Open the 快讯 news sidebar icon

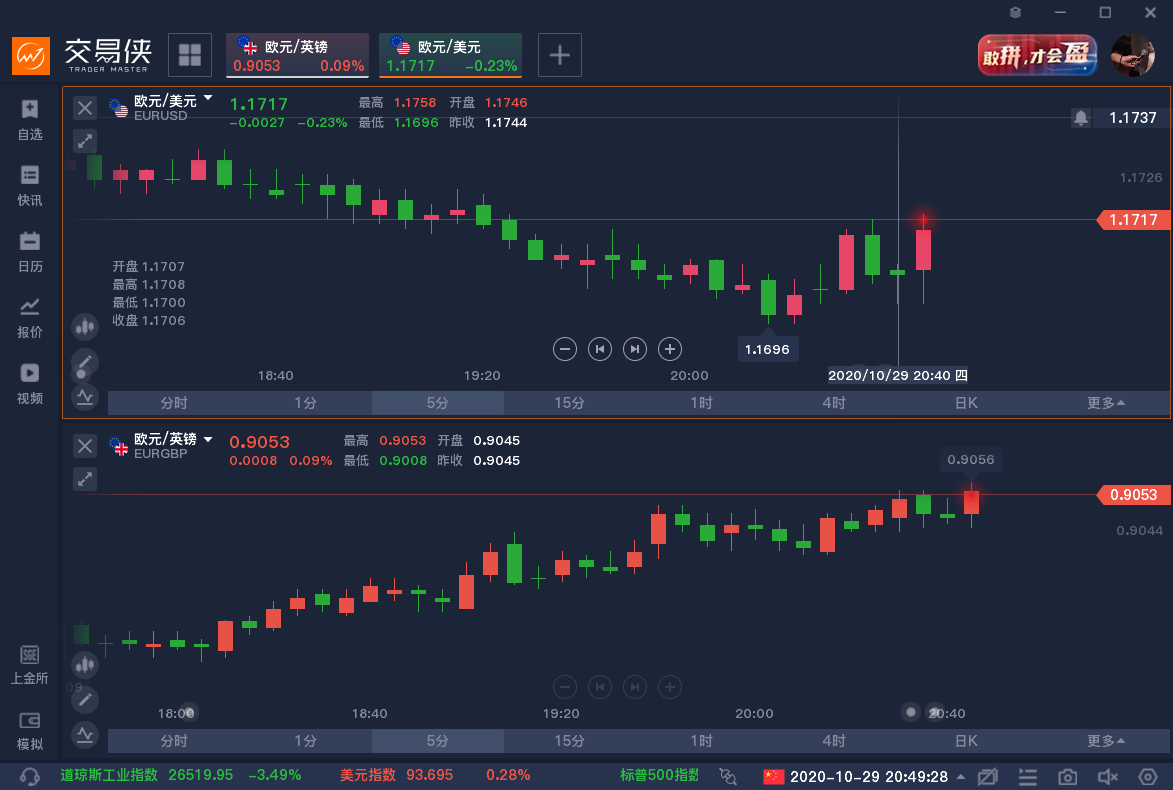click(x=30, y=186)
